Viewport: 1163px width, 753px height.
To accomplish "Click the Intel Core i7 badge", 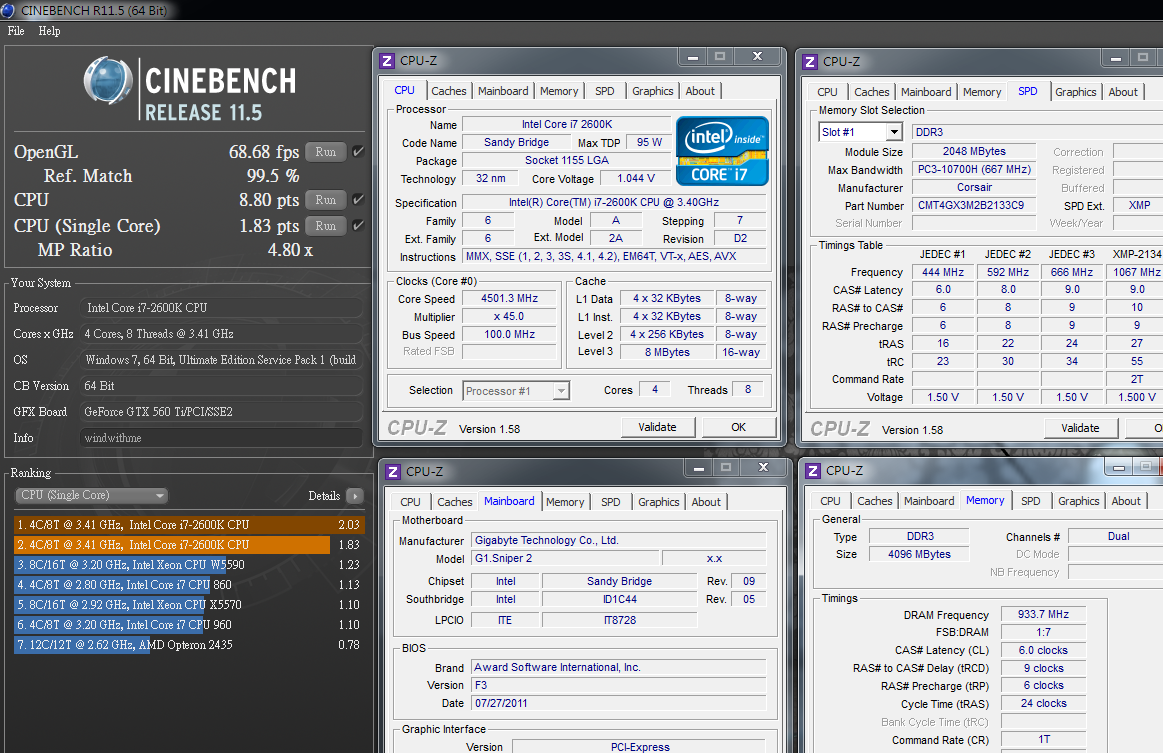I will [x=722, y=151].
